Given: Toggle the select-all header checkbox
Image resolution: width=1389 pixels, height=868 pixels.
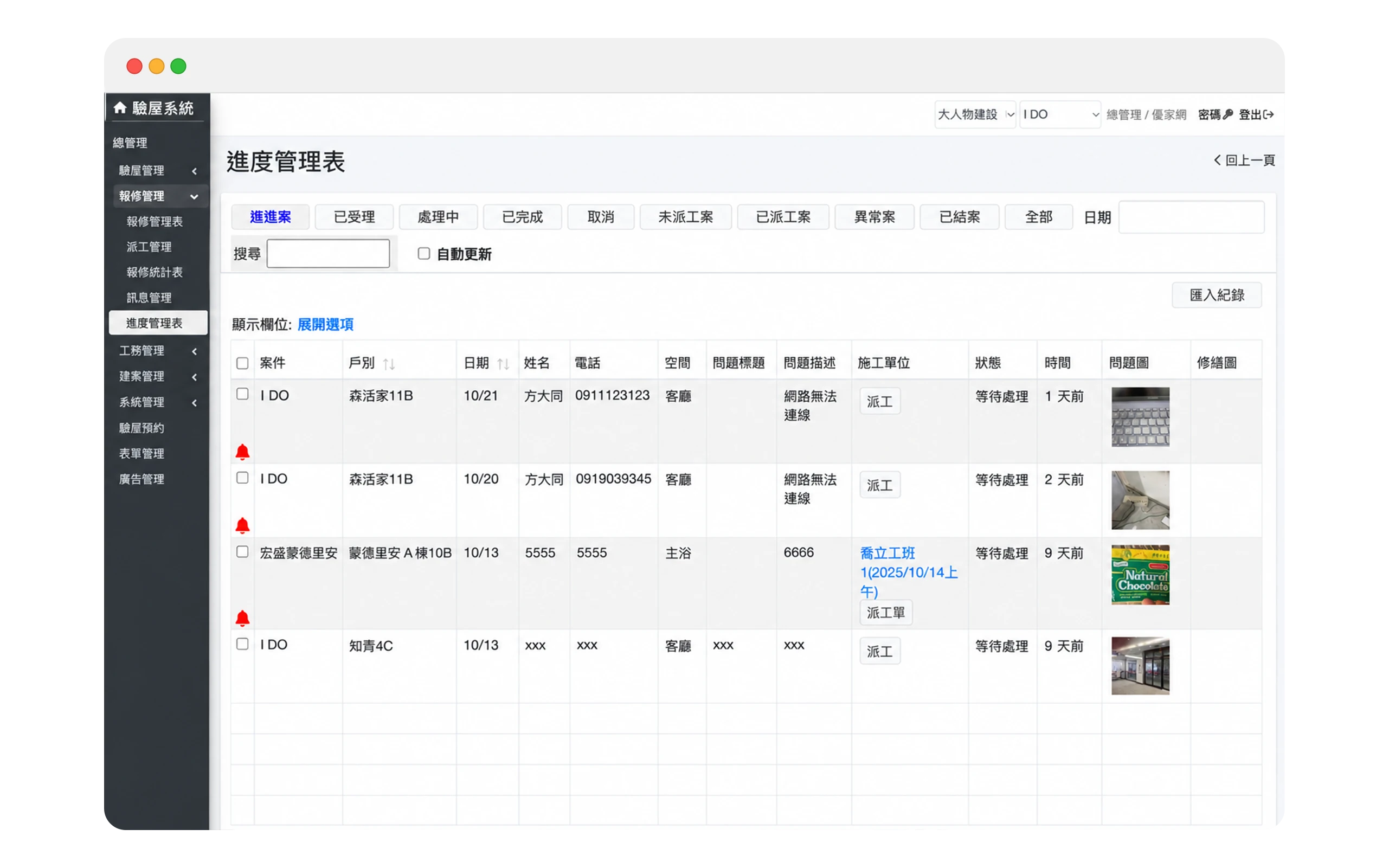Looking at the screenshot, I should pyautogui.click(x=242, y=363).
